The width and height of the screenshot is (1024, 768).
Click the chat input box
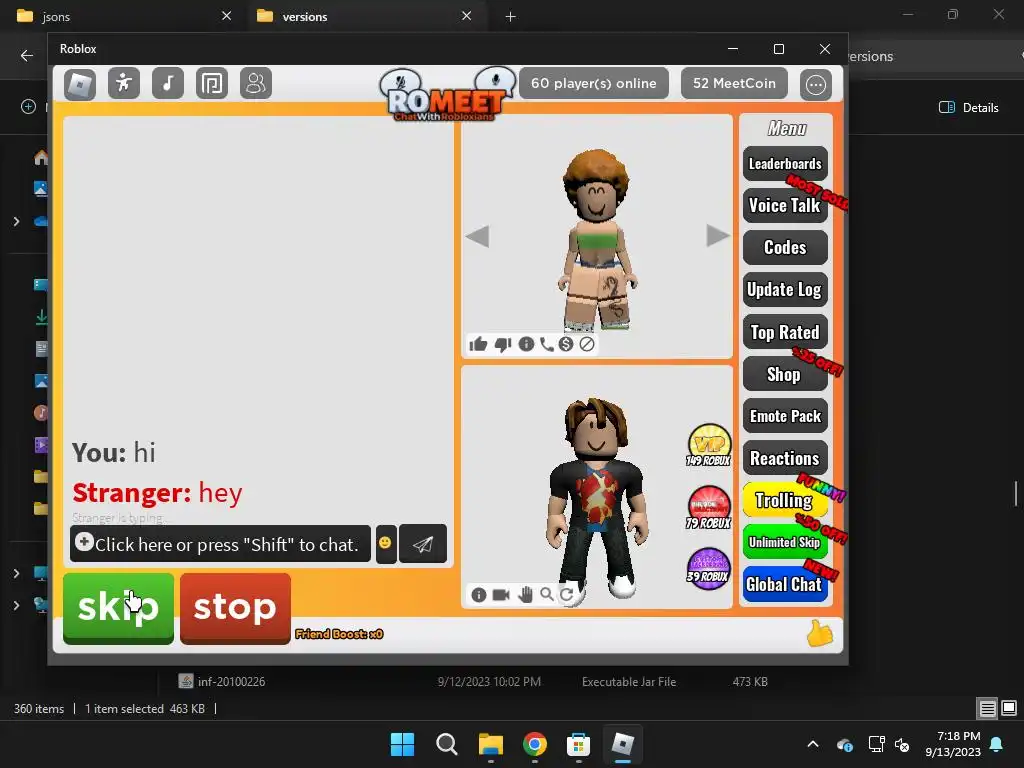[x=220, y=543]
